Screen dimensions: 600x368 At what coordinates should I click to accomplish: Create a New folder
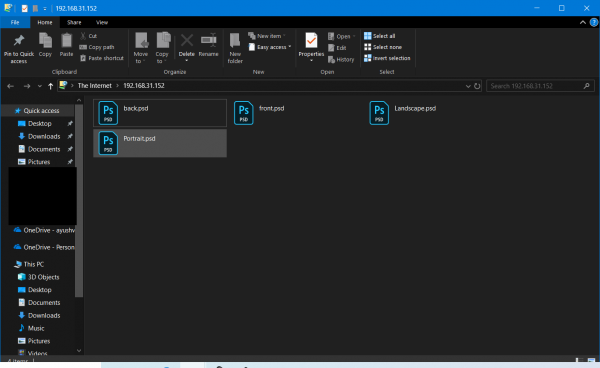point(235,48)
